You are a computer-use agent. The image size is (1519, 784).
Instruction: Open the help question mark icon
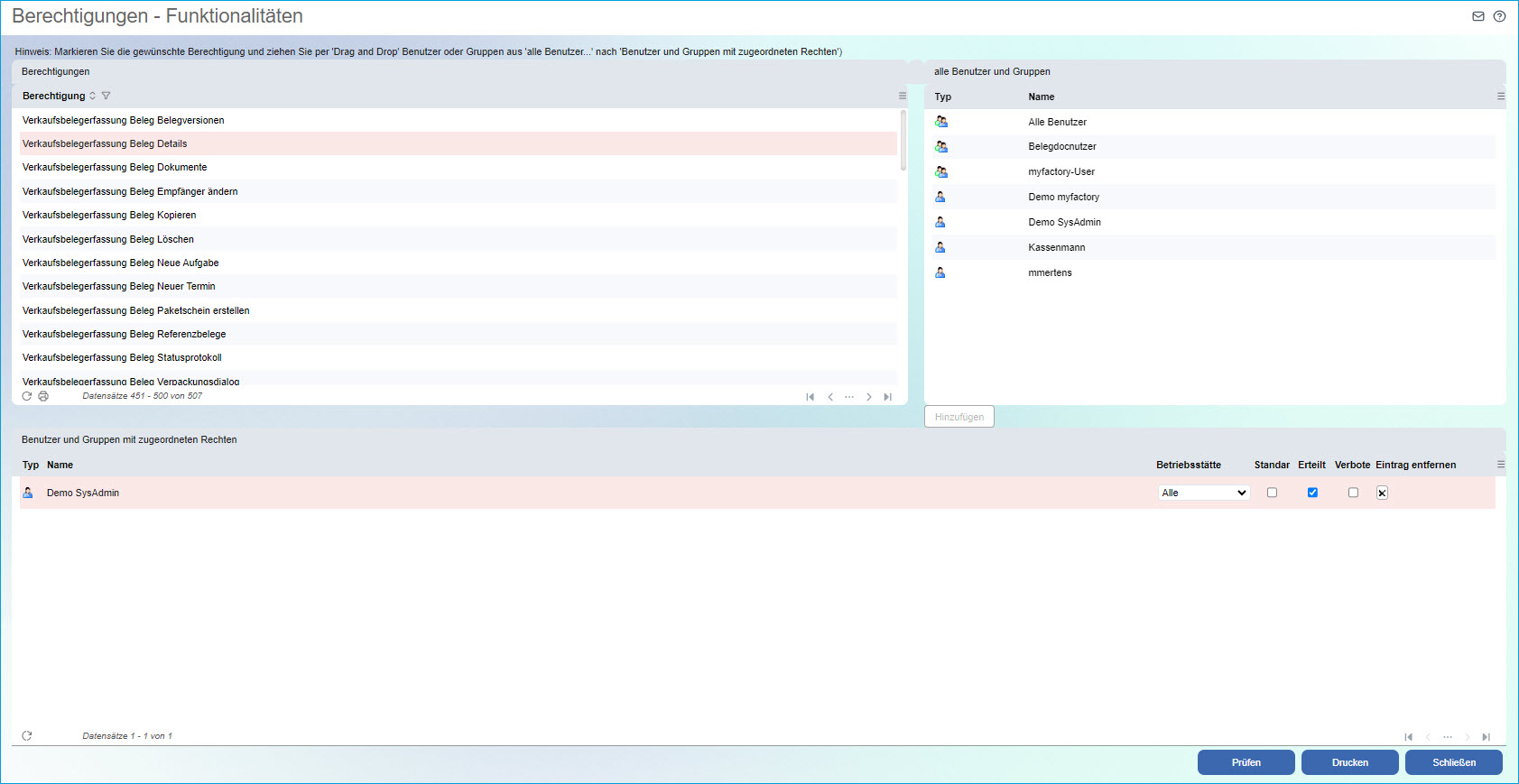(x=1499, y=16)
